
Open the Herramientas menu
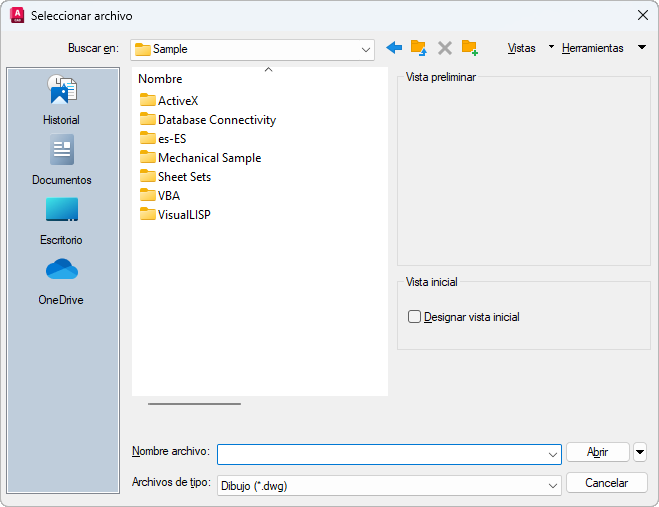coord(593,48)
